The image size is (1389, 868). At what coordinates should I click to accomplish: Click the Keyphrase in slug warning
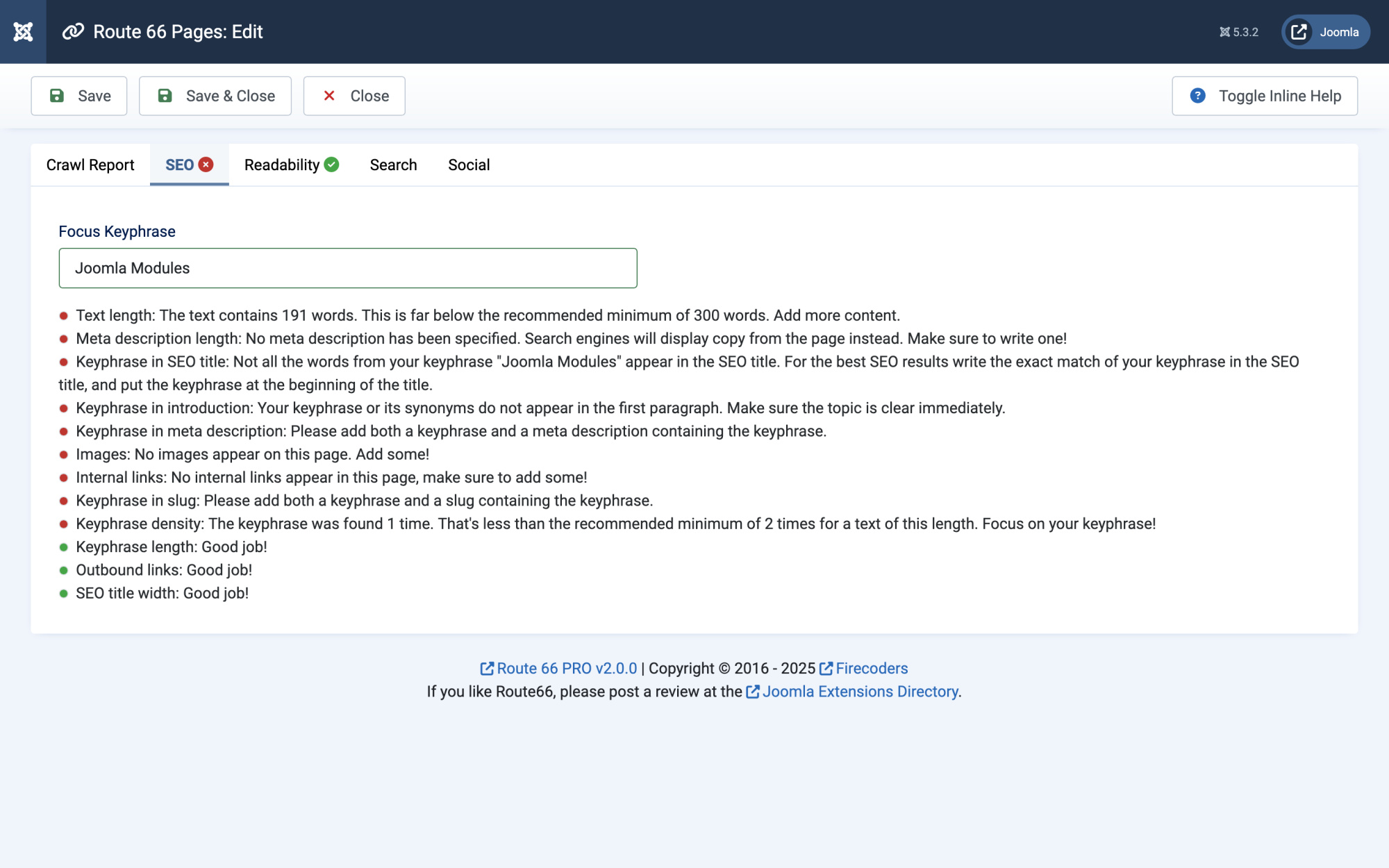click(364, 501)
